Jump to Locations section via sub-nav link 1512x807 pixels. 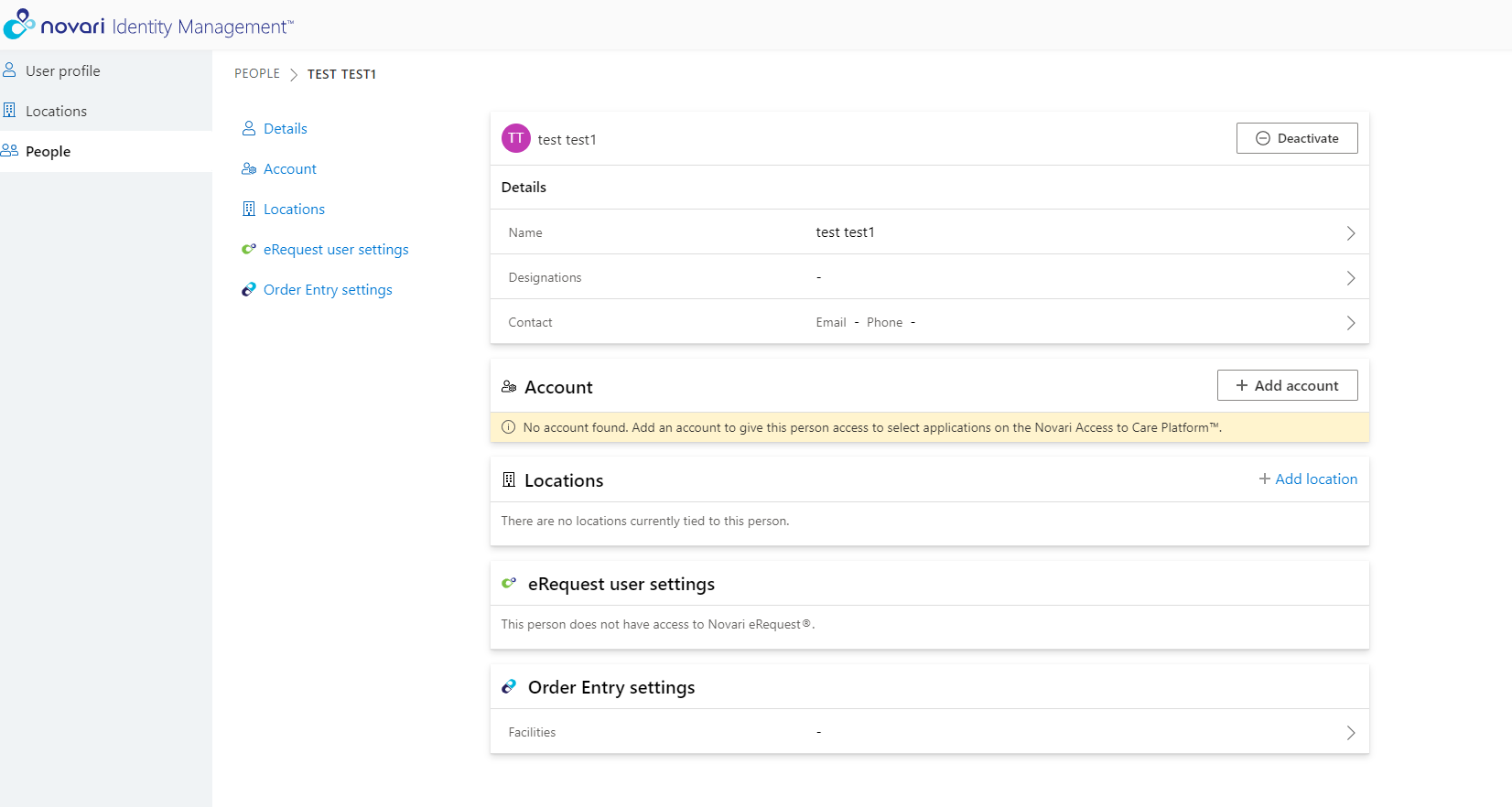click(294, 210)
